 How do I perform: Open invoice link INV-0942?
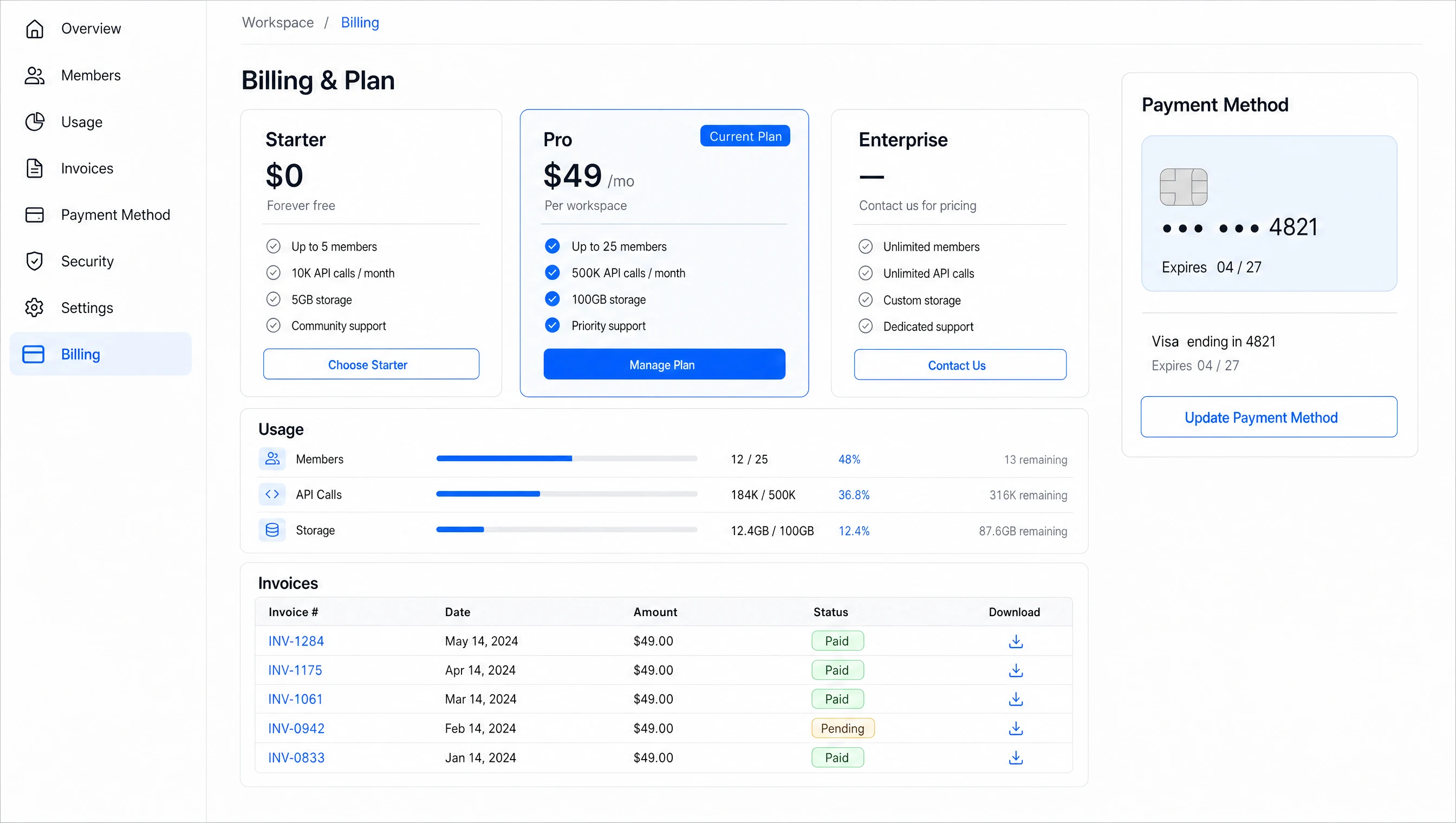[x=296, y=729]
